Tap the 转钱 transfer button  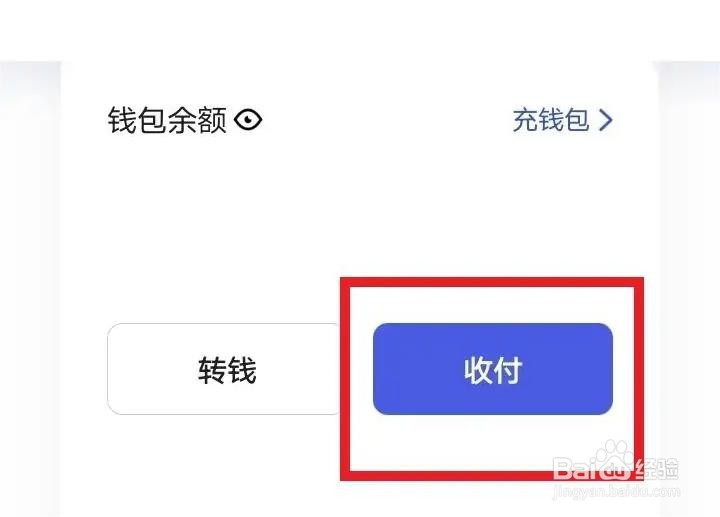coord(224,369)
